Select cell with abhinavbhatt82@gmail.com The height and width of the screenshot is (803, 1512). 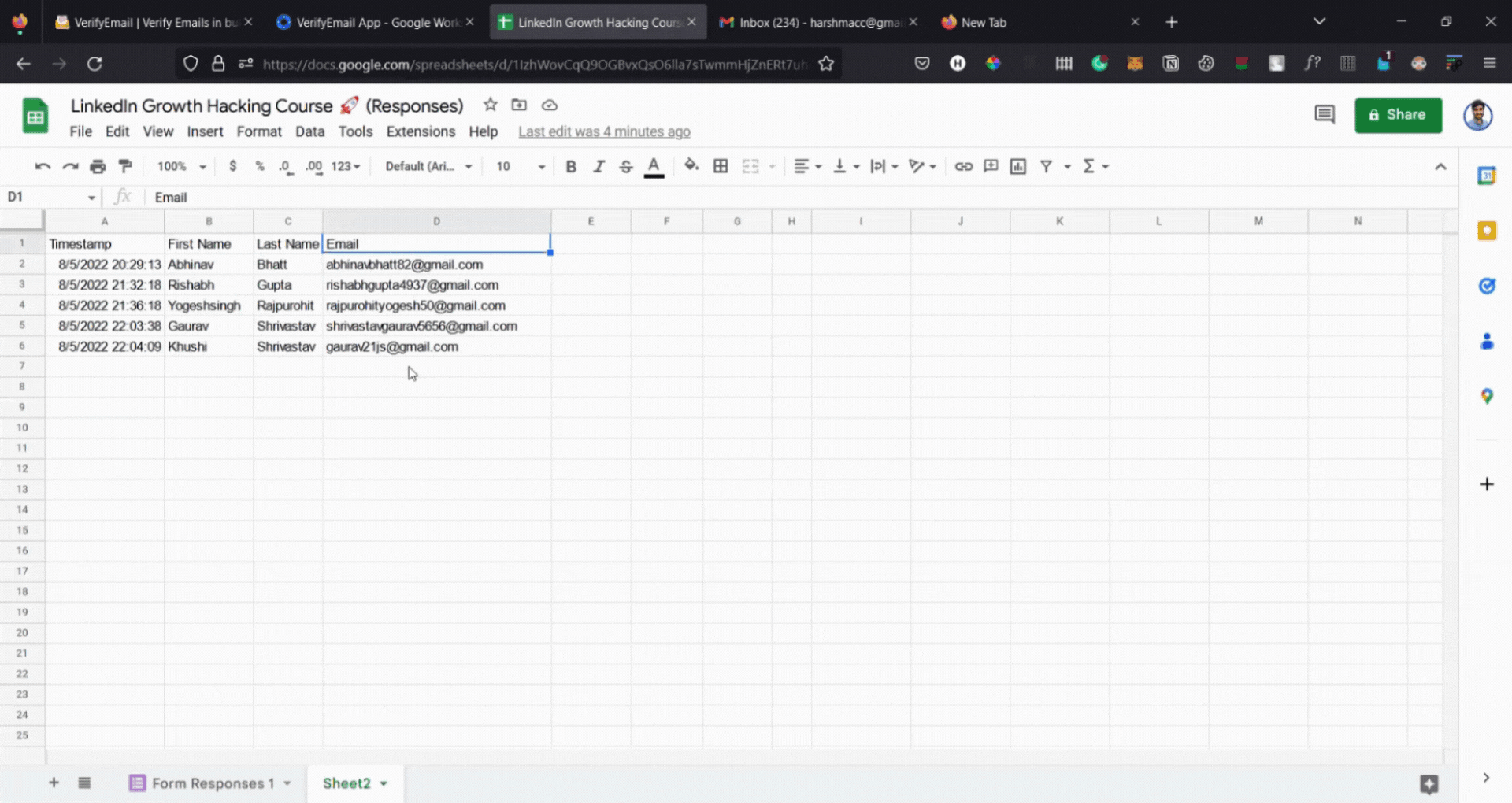pyautogui.click(x=436, y=265)
